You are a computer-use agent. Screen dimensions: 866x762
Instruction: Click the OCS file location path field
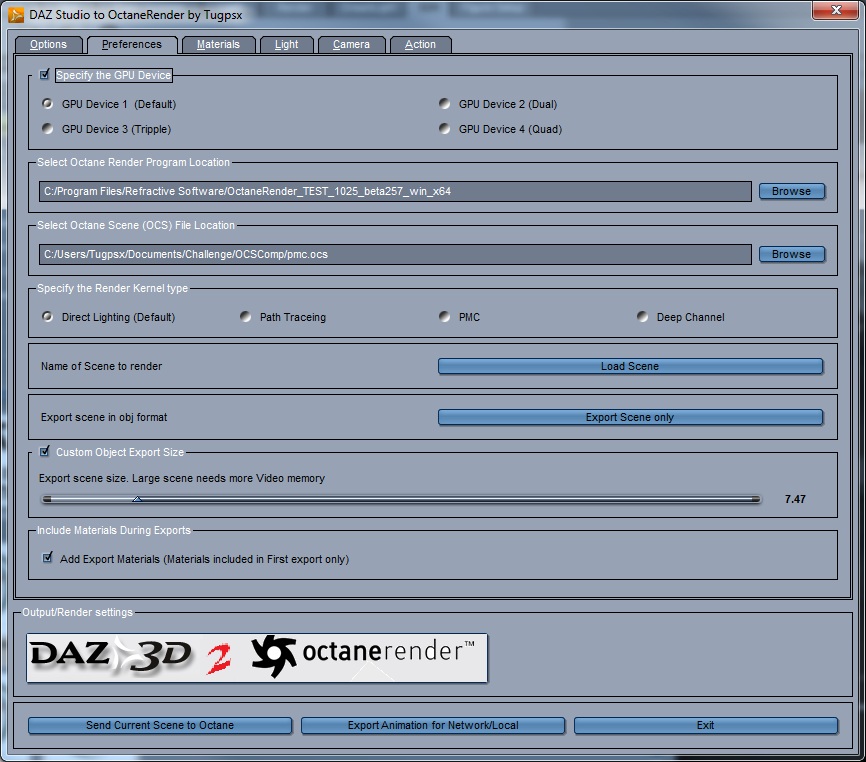pyautogui.click(x=395, y=255)
